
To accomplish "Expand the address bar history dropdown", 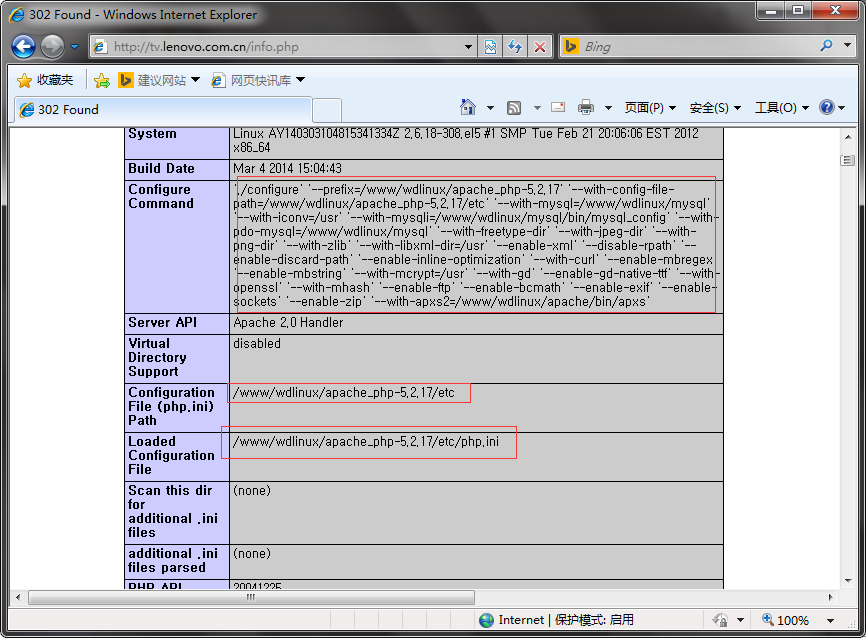I will pos(468,47).
